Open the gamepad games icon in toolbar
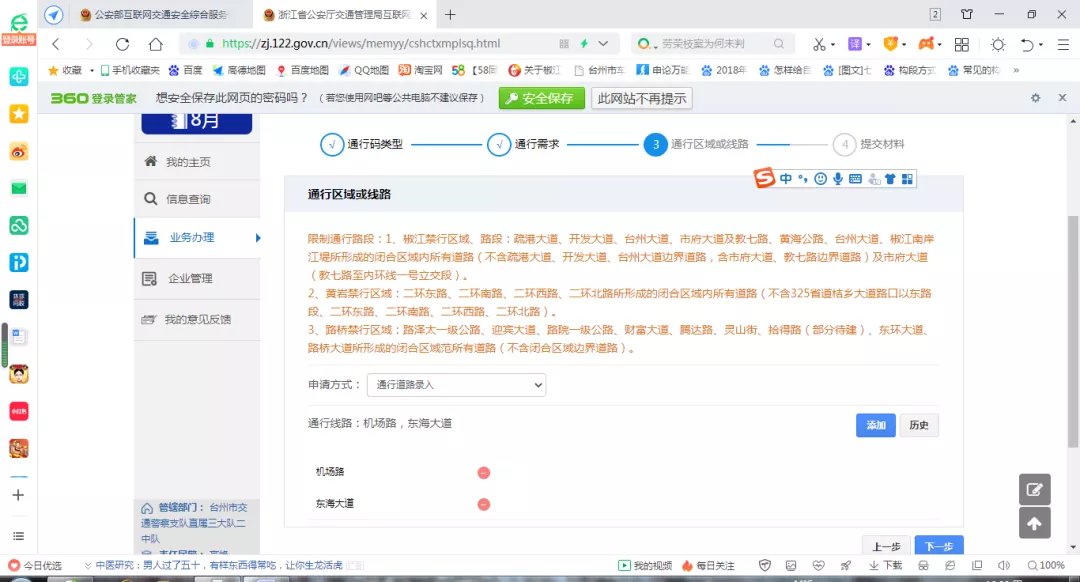The width and height of the screenshot is (1080, 582). point(926,44)
